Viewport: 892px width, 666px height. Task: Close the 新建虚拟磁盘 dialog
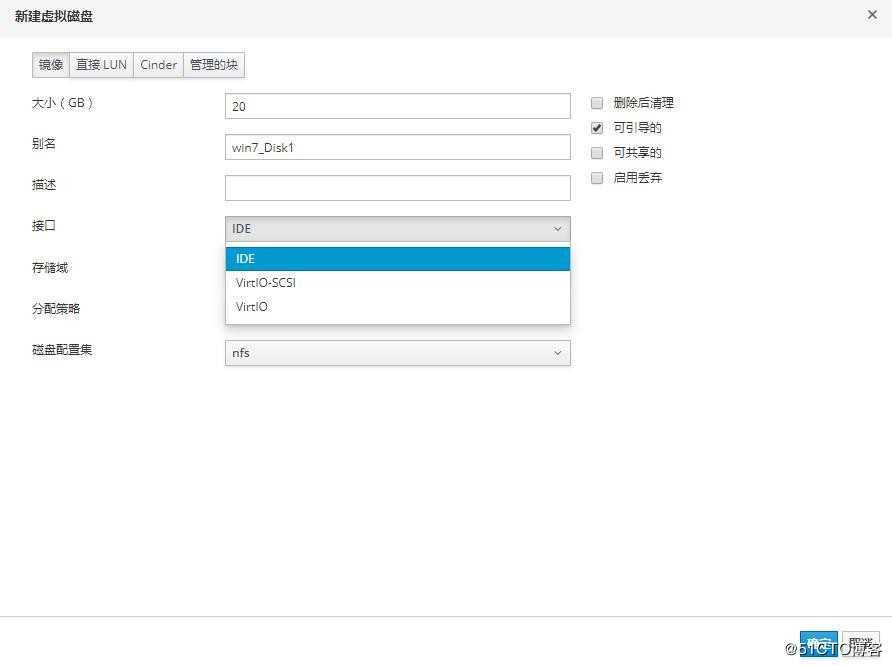[x=872, y=15]
